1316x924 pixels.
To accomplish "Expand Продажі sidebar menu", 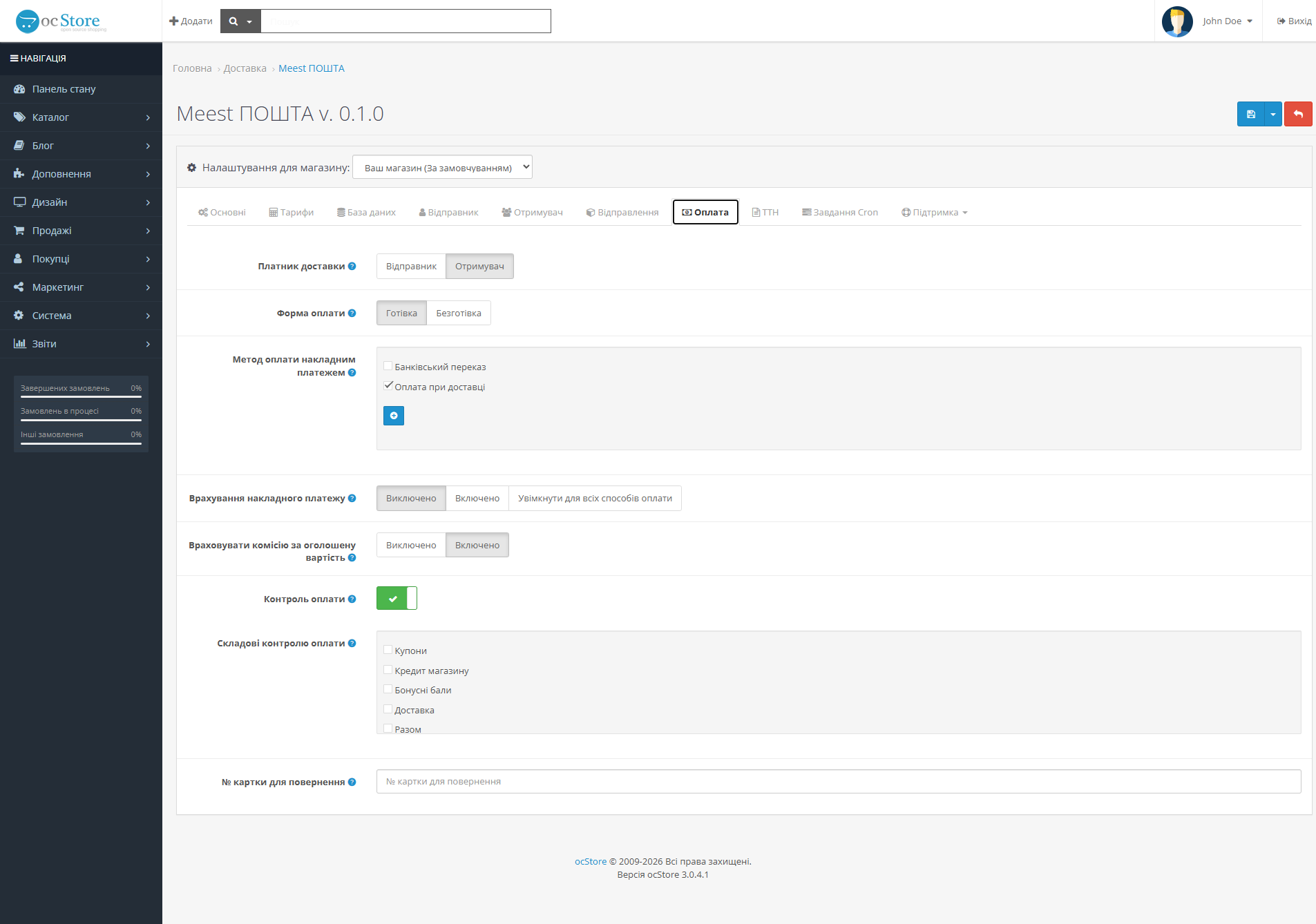I will (81, 231).
